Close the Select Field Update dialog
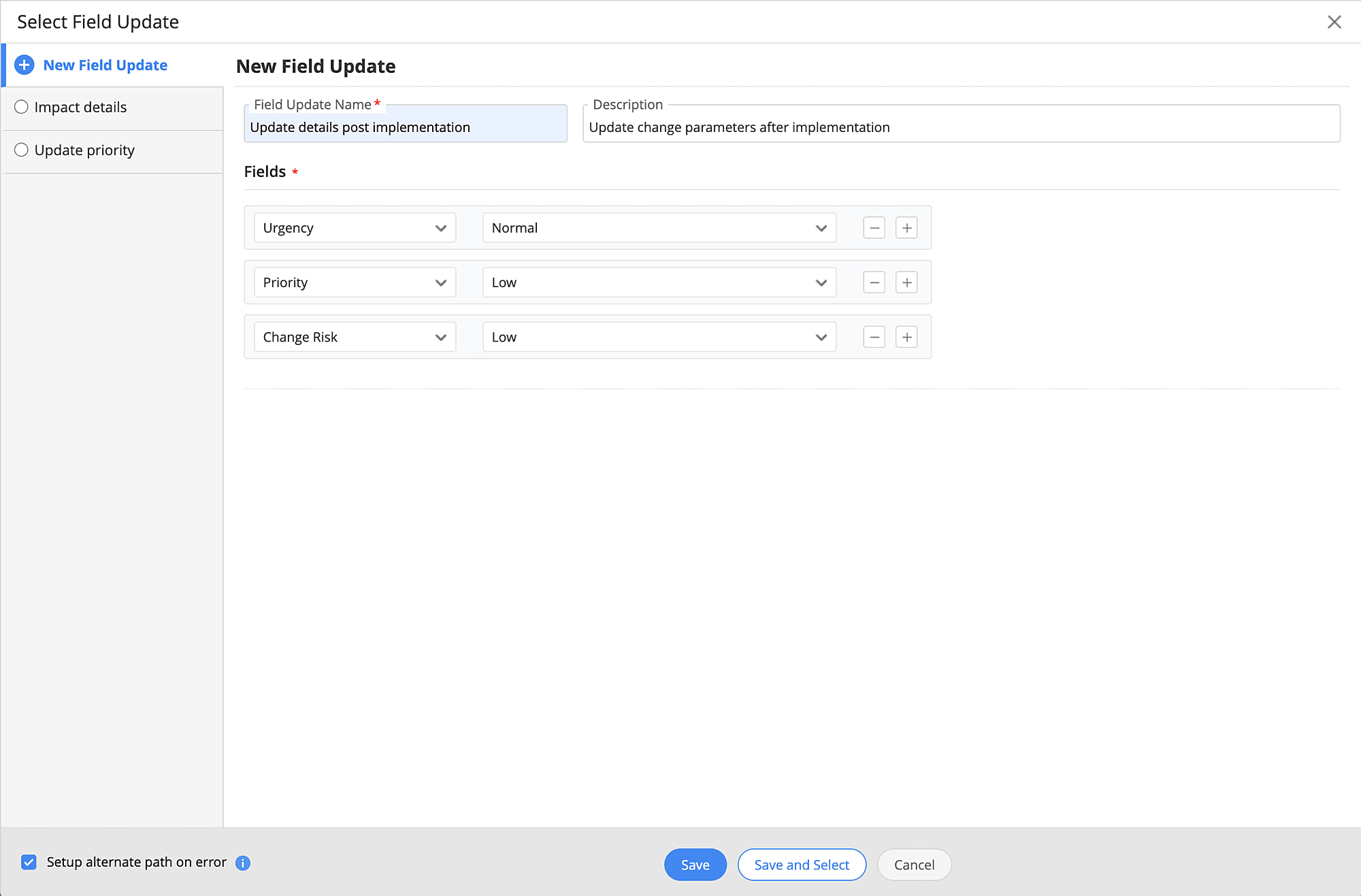 point(1334,22)
